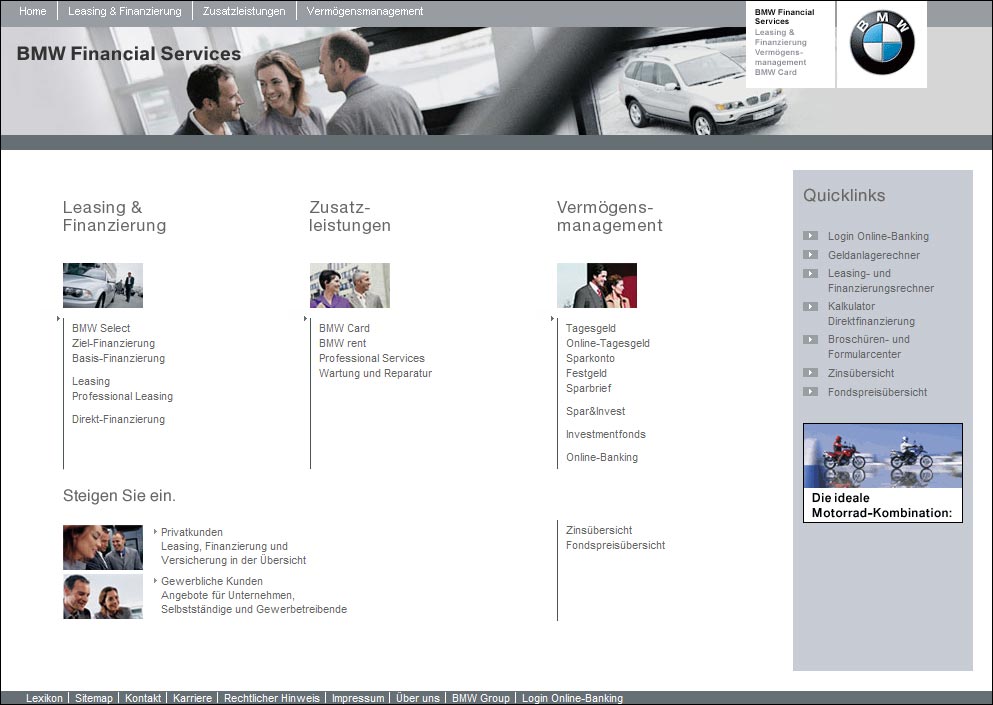Open Direkt-Finanzierung link
The image size is (993, 705).
pyautogui.click(x=118, y=419)
